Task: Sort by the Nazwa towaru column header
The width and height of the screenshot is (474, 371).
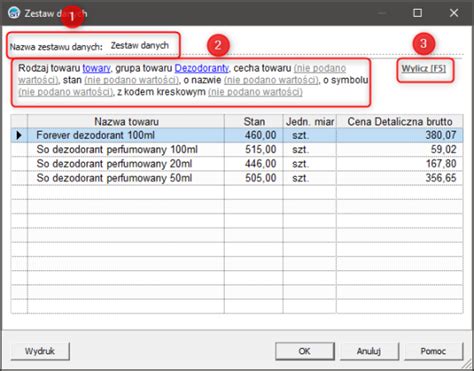Action: point(126,121)
